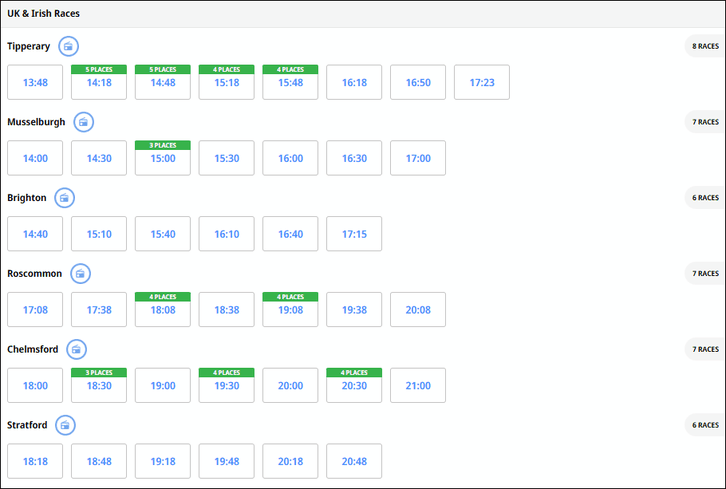Open Musselburgh 15:00 race
The height and width of the screenshot is (489, 726).
[x=163, y=158]
